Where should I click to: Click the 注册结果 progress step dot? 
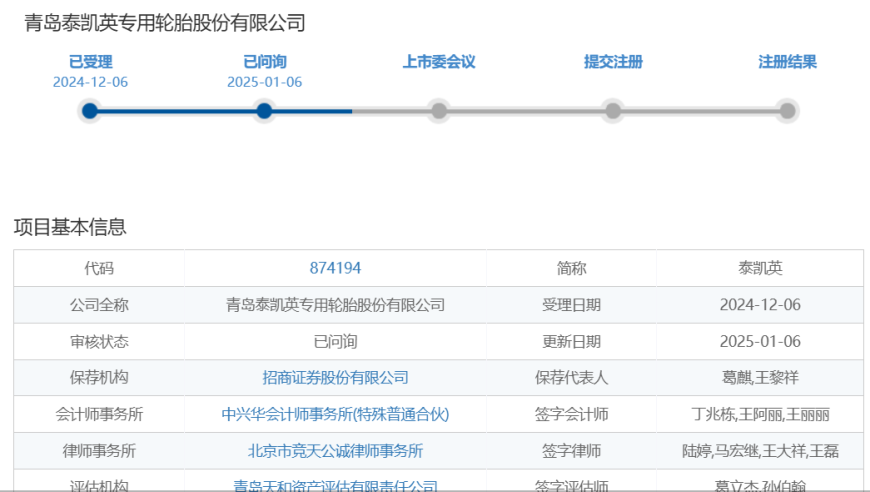787,111
